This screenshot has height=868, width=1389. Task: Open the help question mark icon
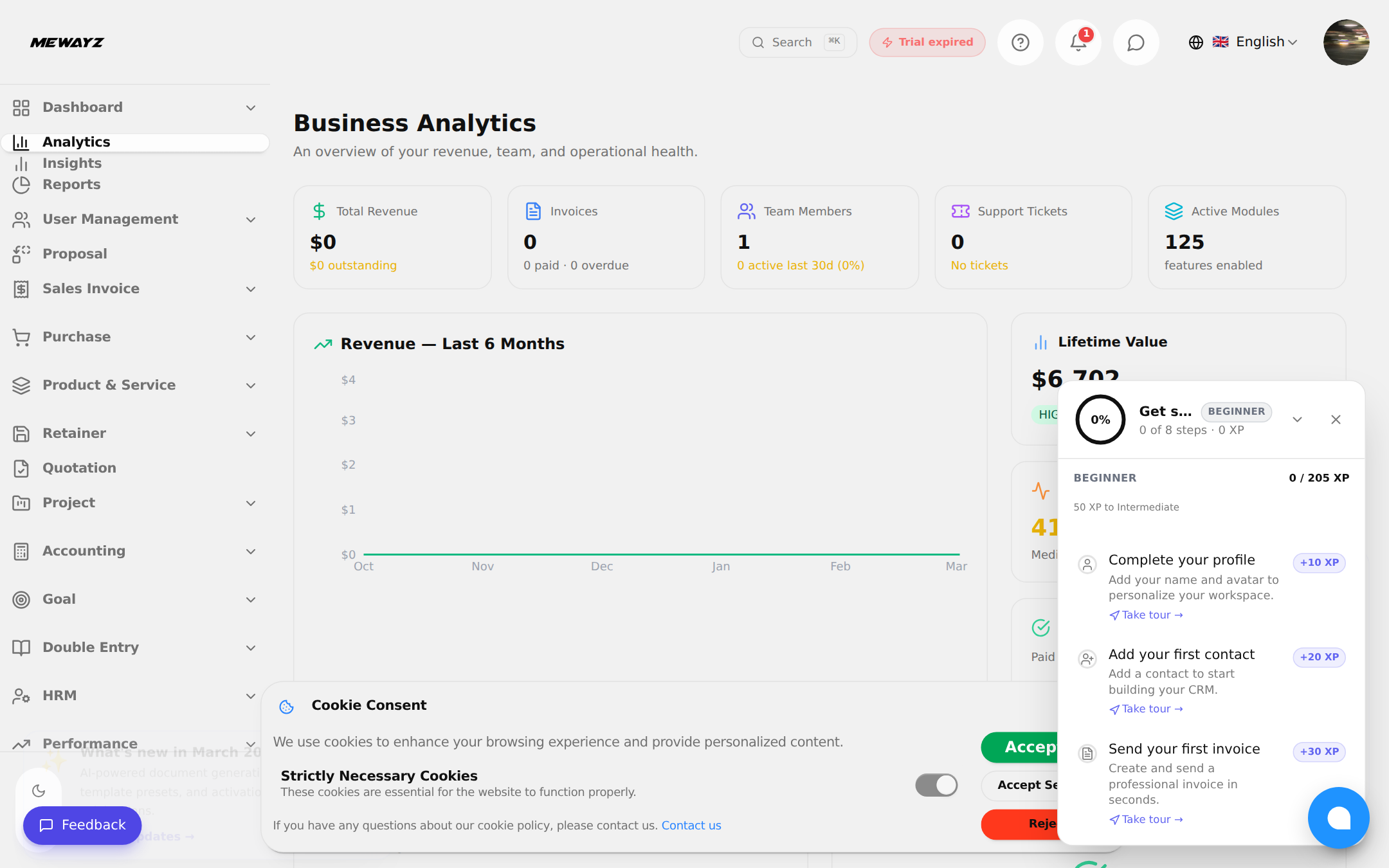point(1020,42)
